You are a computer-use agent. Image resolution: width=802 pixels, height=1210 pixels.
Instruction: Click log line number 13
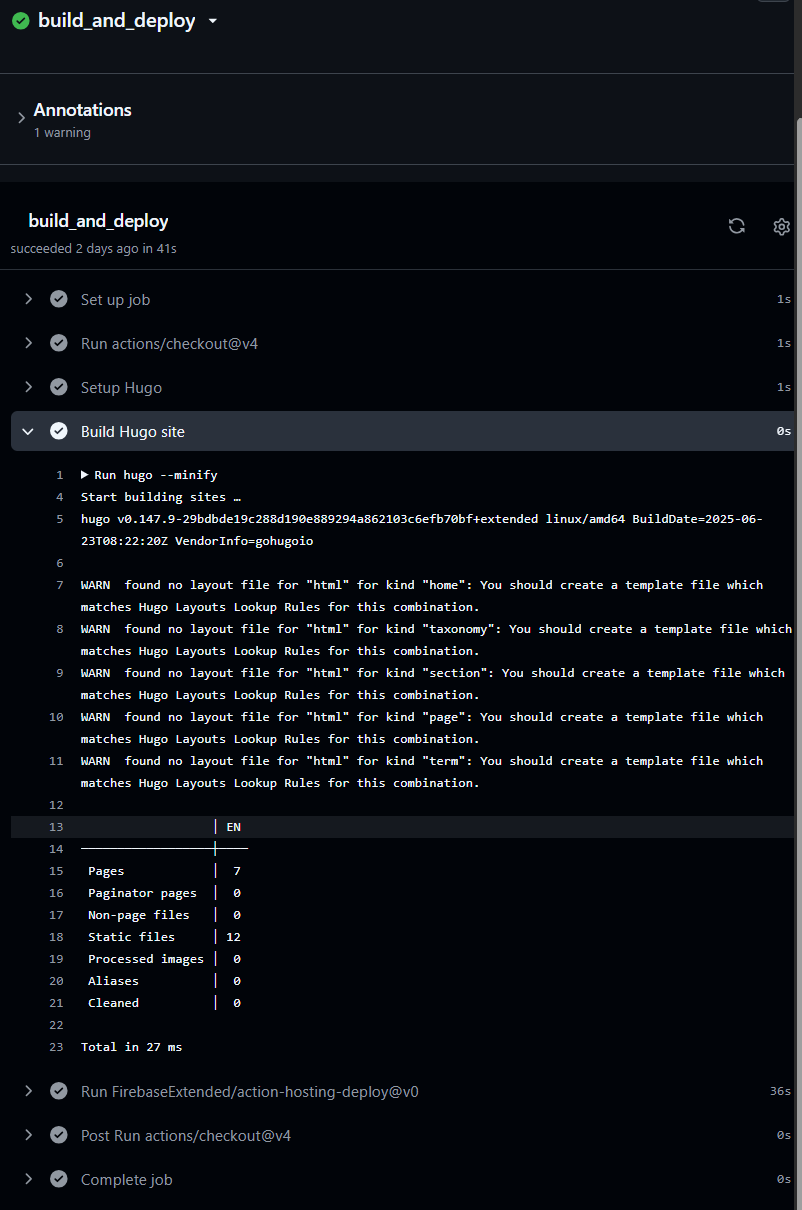[x=56, y=827]
